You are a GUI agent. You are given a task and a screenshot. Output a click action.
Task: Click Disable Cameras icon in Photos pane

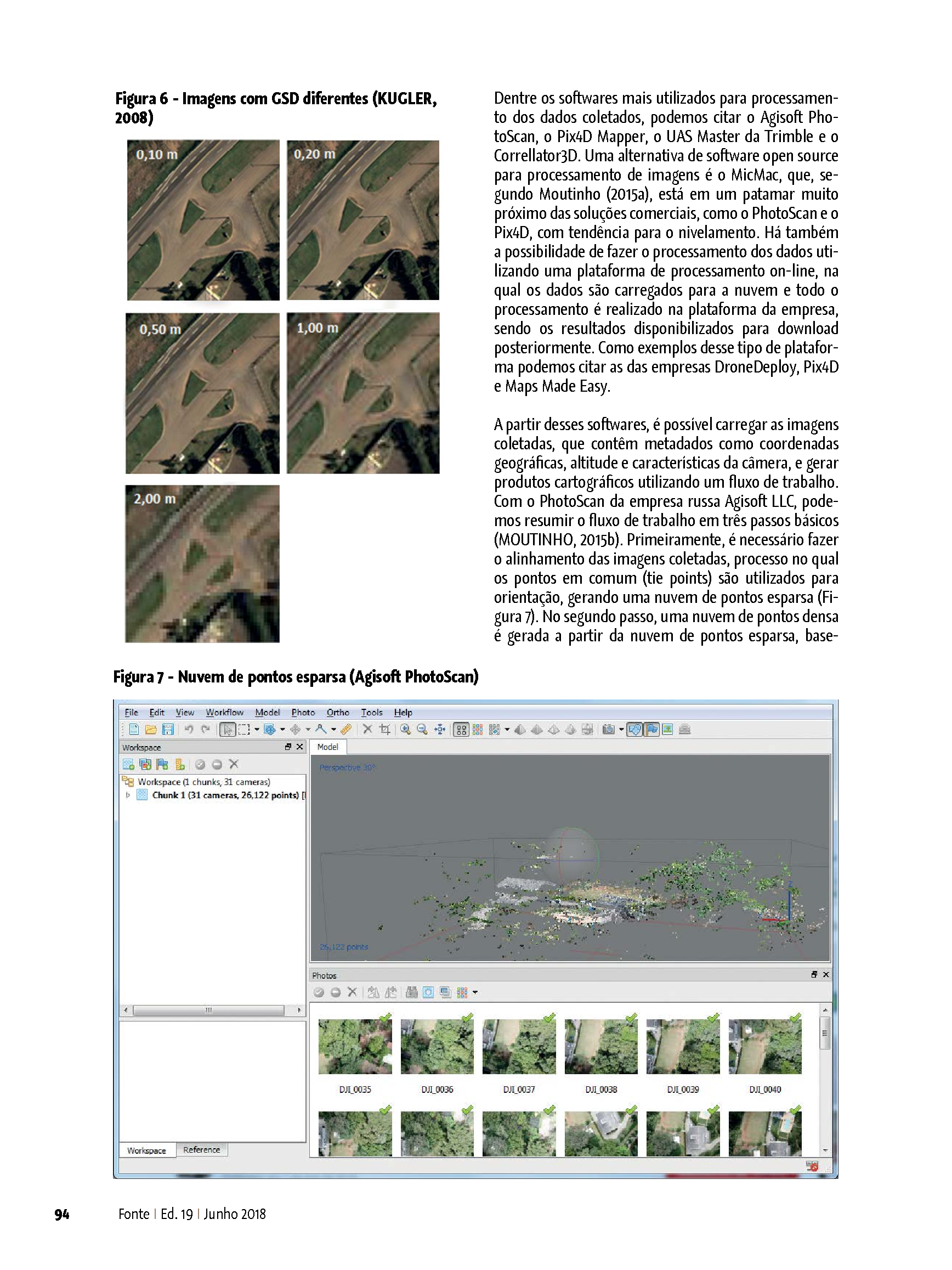click(336, 992)
